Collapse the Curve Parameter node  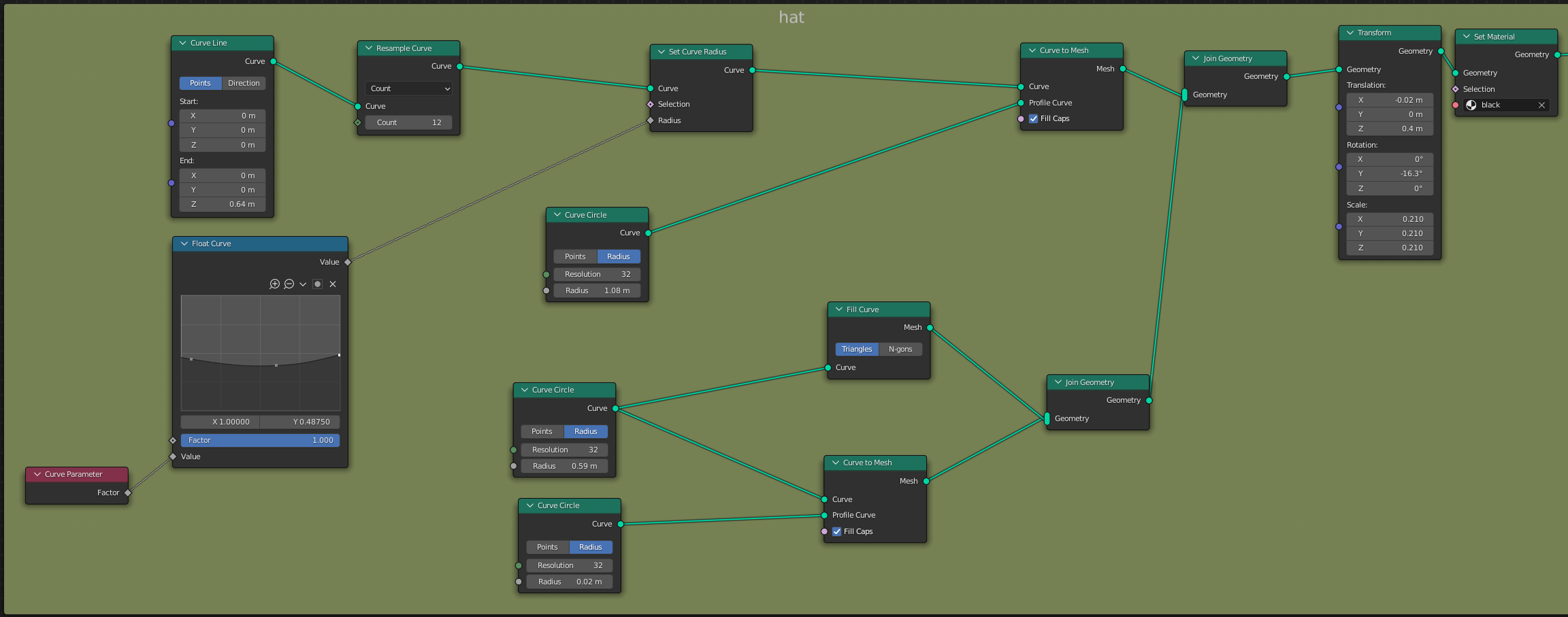point(37,474)
